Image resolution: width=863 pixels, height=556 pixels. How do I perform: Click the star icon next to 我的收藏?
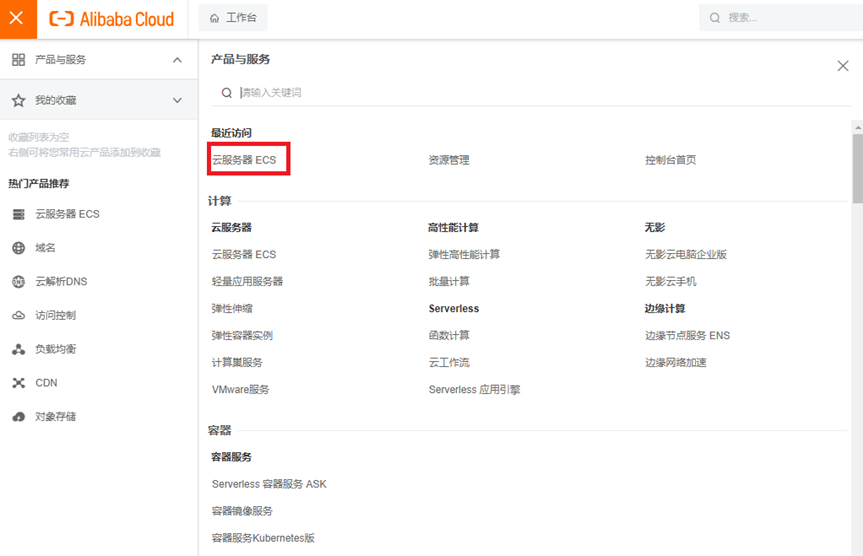point(19,100)
